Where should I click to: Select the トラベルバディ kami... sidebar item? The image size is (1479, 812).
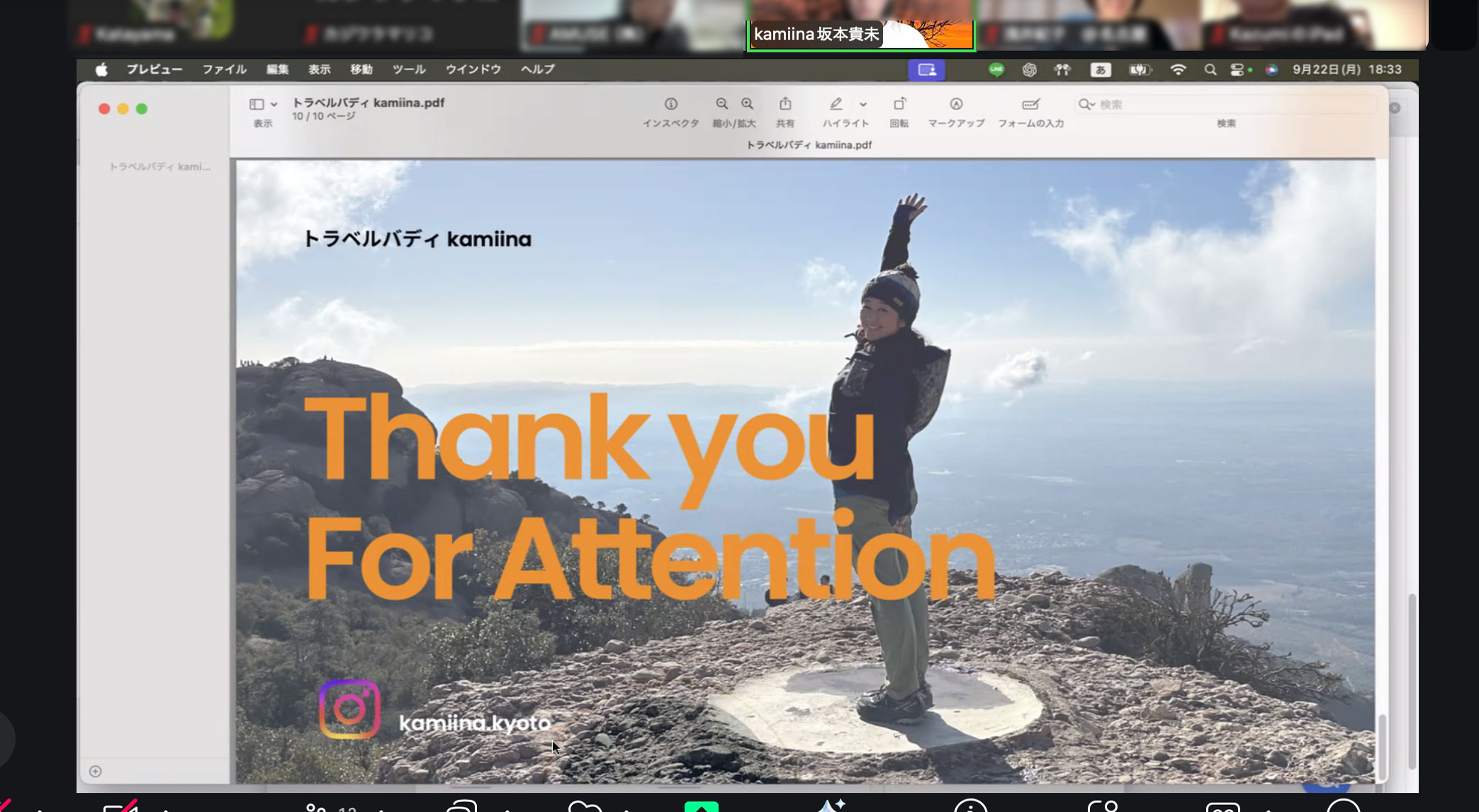tap(159, 167)
